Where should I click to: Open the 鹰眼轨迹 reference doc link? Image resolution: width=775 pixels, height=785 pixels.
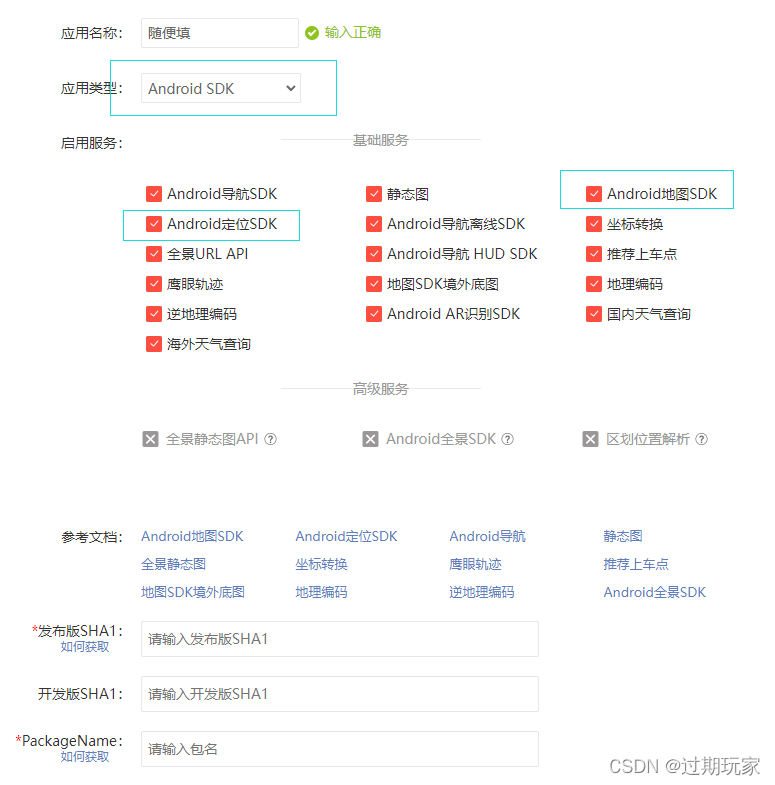pyautogui.click(x=476, y=564)
